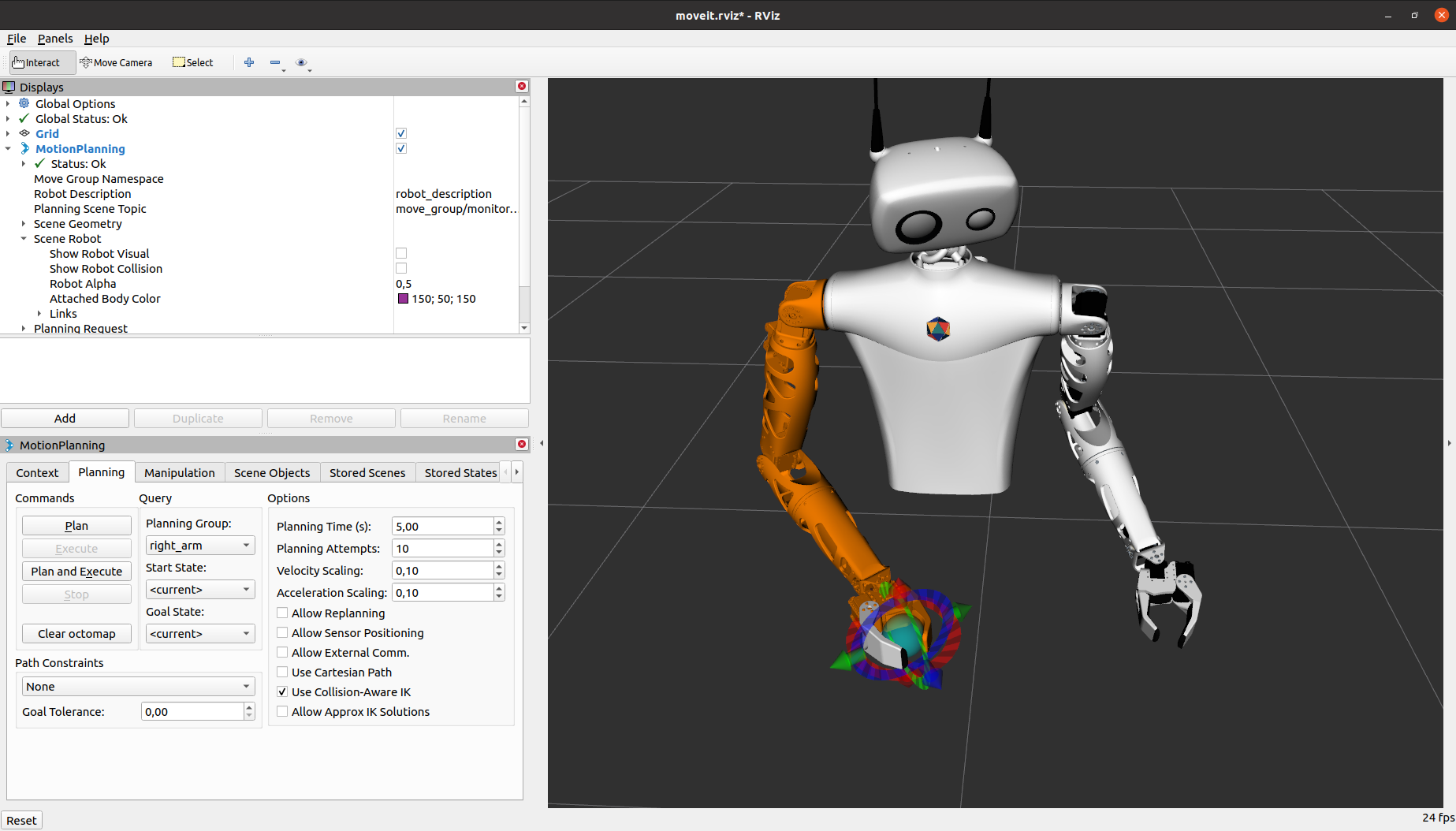Screen dimensions: 1456x831
Task: Switch to the Scene Objects tab
Action: [x=272, y=472]
